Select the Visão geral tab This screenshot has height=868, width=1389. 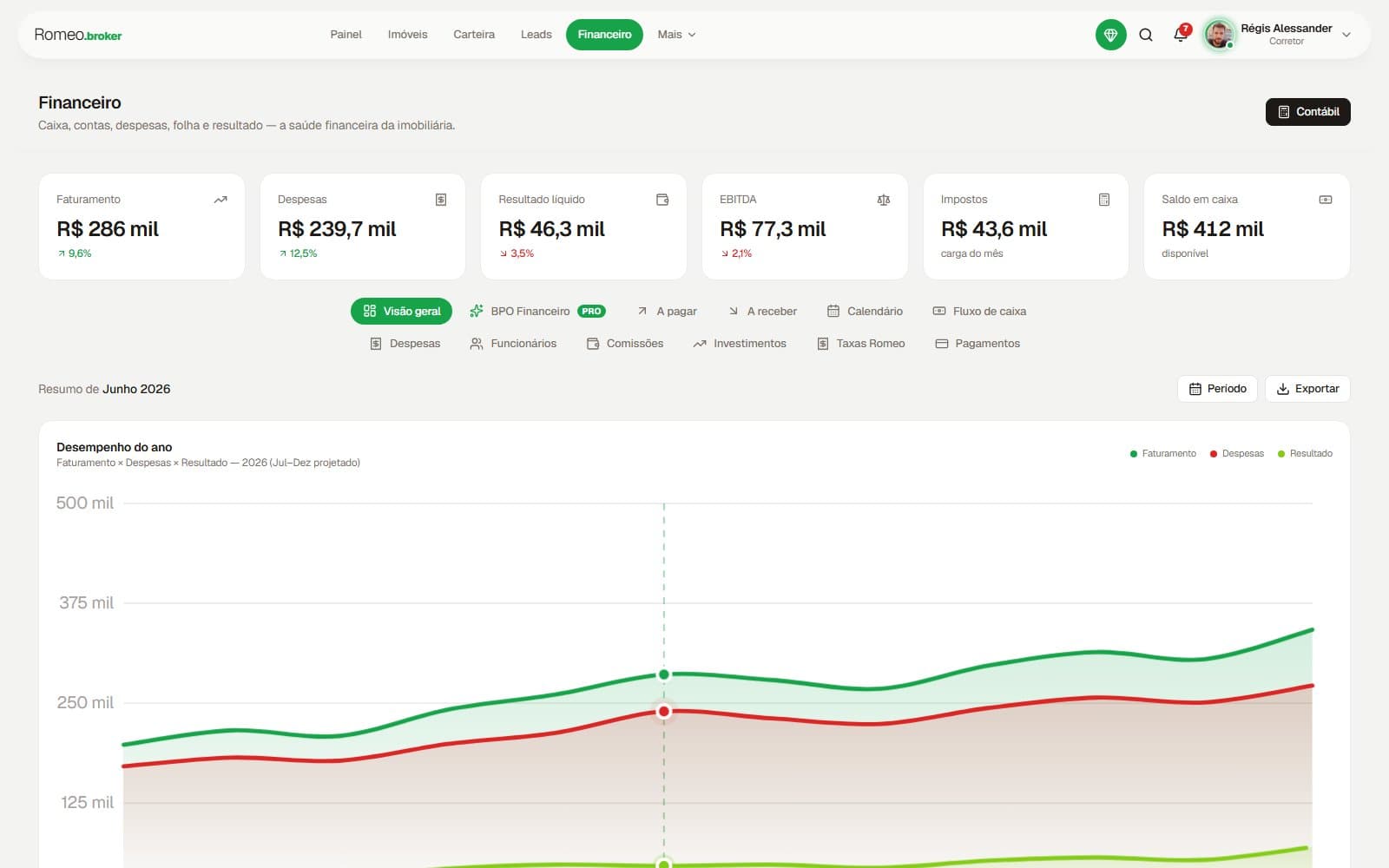coord(401,312)
